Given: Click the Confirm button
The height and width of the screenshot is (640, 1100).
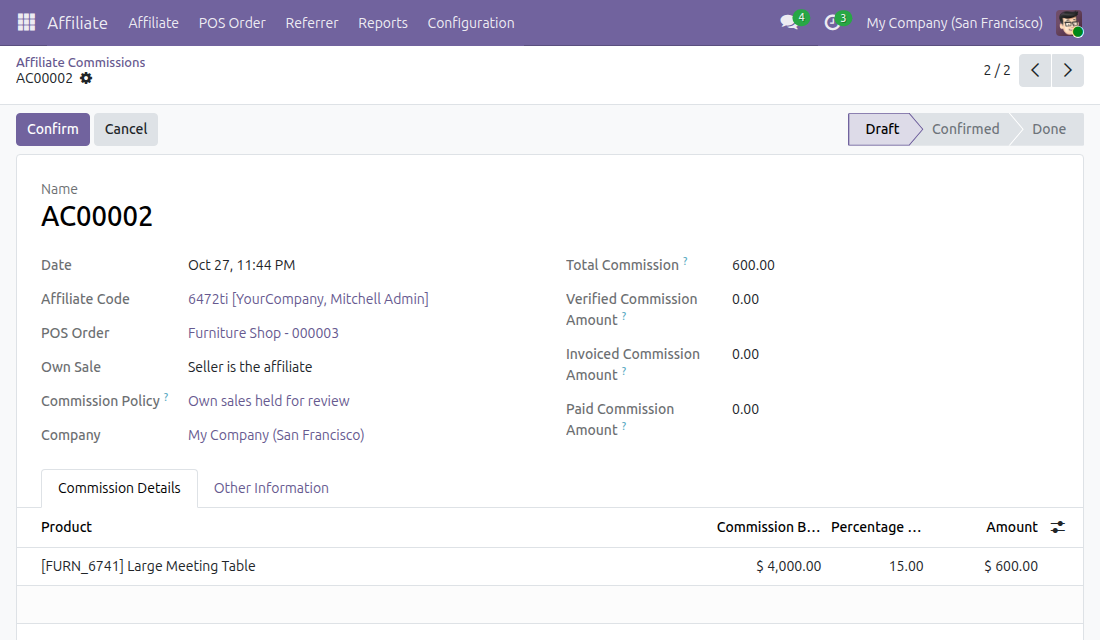Looking at the screenshot, I should tap(53, 129).
